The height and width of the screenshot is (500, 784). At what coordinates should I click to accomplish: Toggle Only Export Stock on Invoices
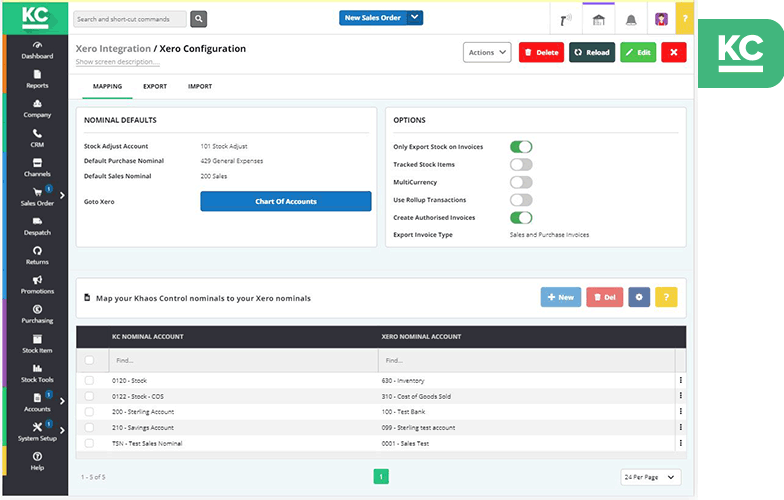[x=521, y=146]
